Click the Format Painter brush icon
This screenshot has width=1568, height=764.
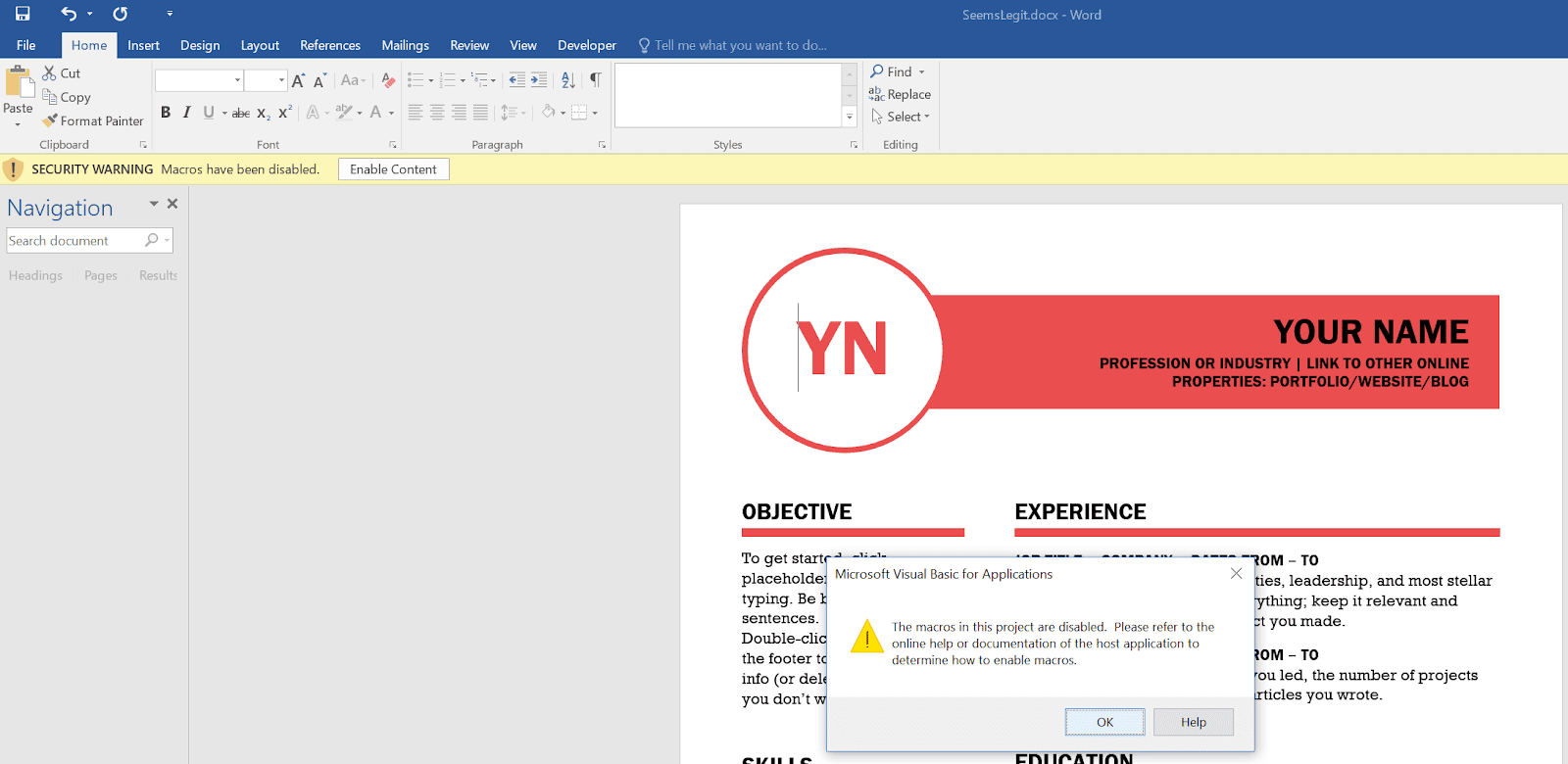click(x=51, y=120)
